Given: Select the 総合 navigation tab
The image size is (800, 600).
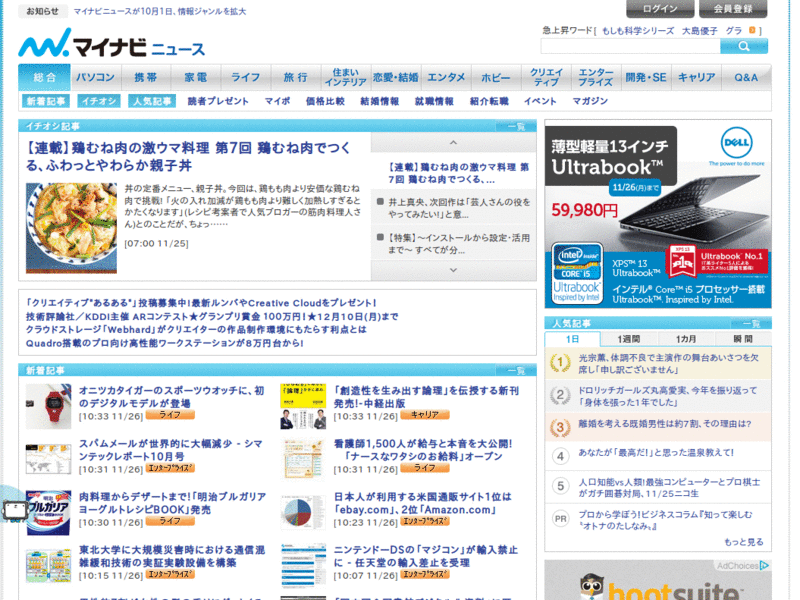Looking at the screenshot, I should (x=44, y=78).
